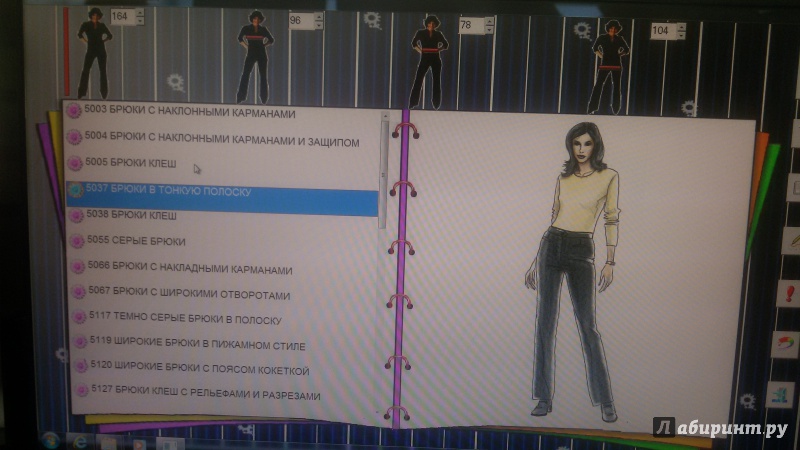Select the pencil tool icon in right sidebar

tap(792, 240)
